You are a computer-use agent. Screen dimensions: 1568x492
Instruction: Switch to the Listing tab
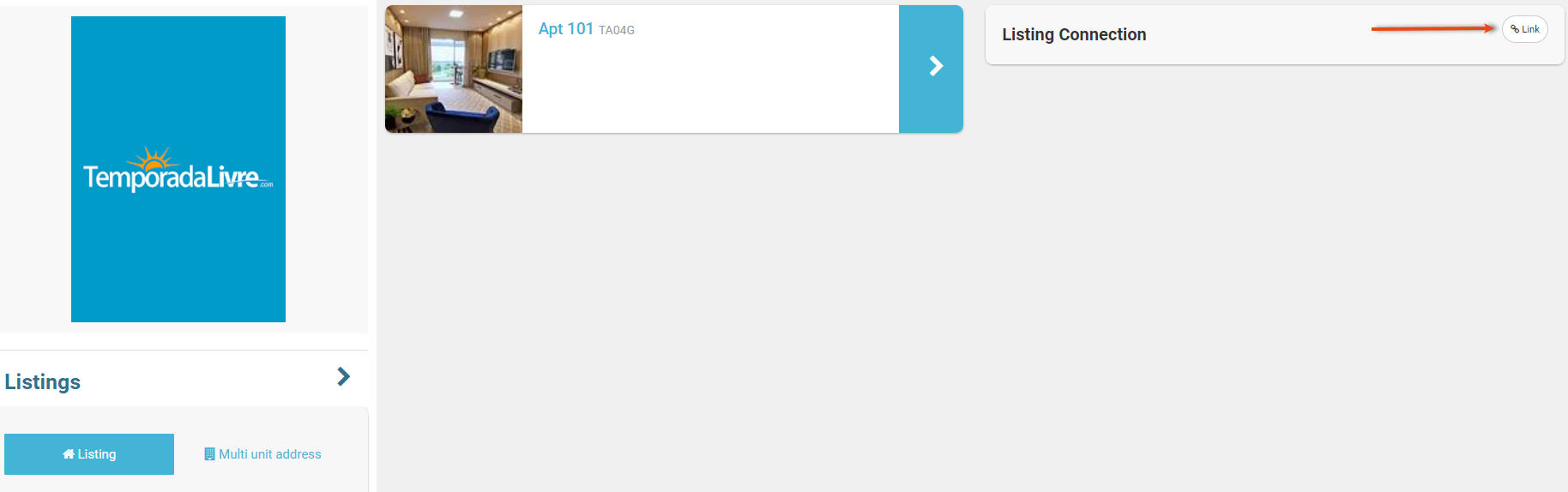89,454
